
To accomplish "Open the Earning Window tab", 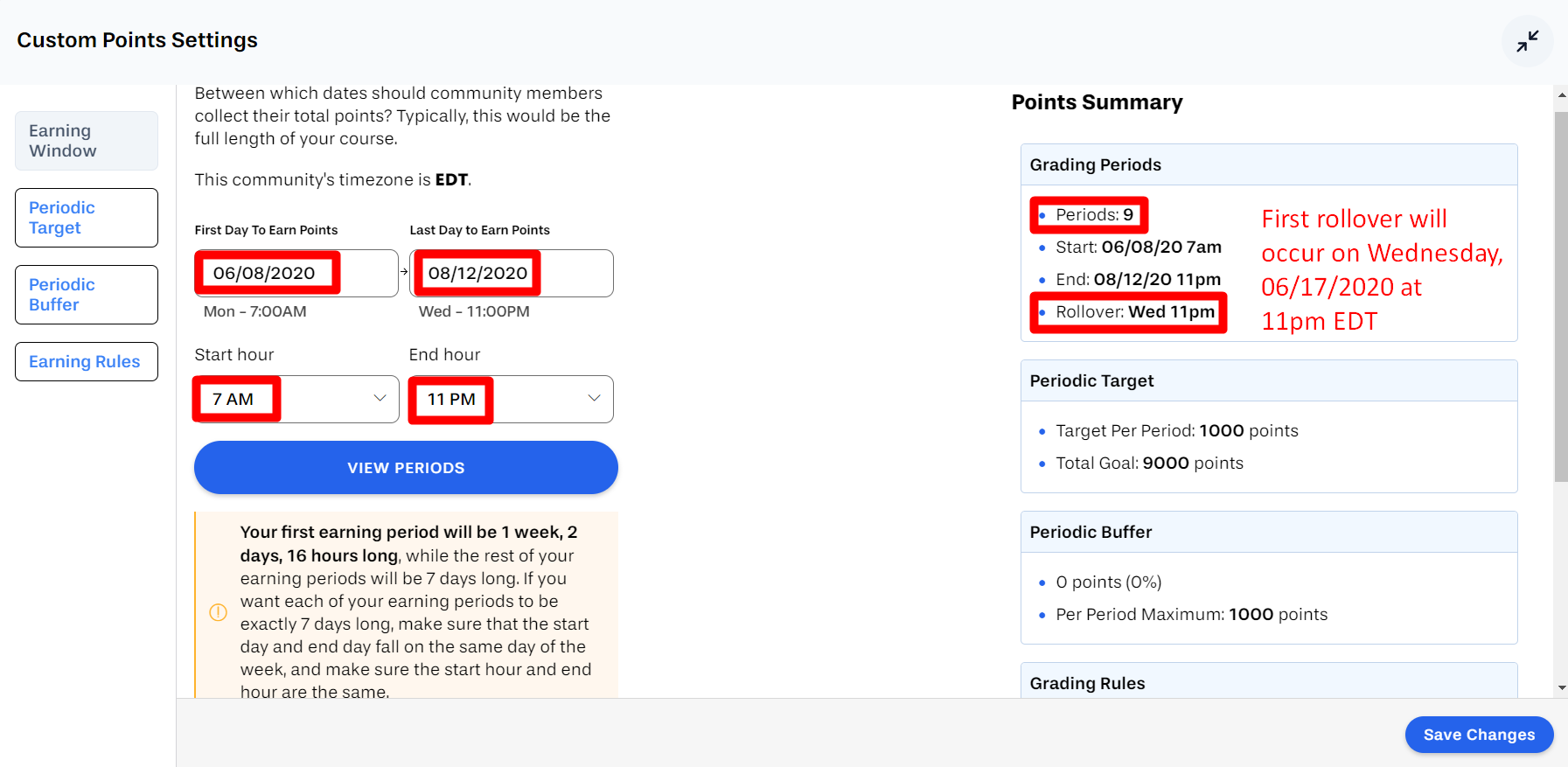I will tap(87, 141).
